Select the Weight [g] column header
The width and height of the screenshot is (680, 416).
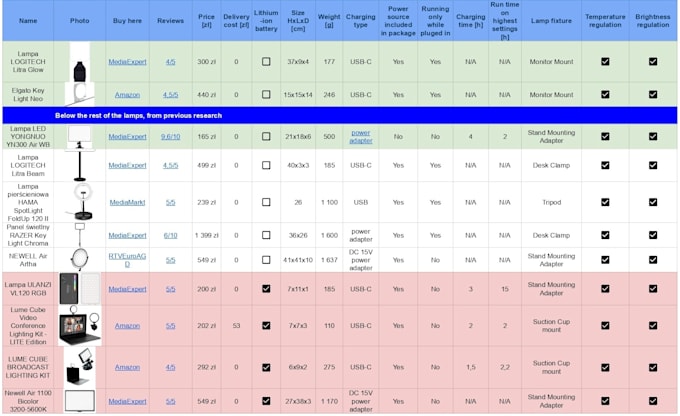[x=329, y=21]
